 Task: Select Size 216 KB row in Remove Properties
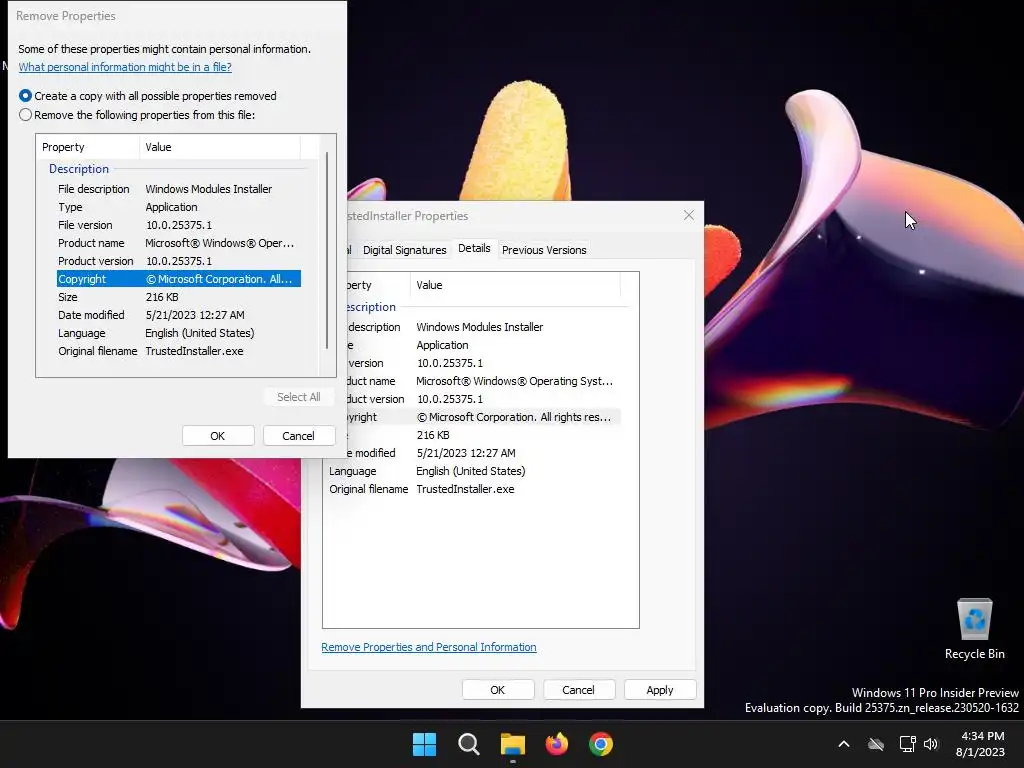point(179,296)
